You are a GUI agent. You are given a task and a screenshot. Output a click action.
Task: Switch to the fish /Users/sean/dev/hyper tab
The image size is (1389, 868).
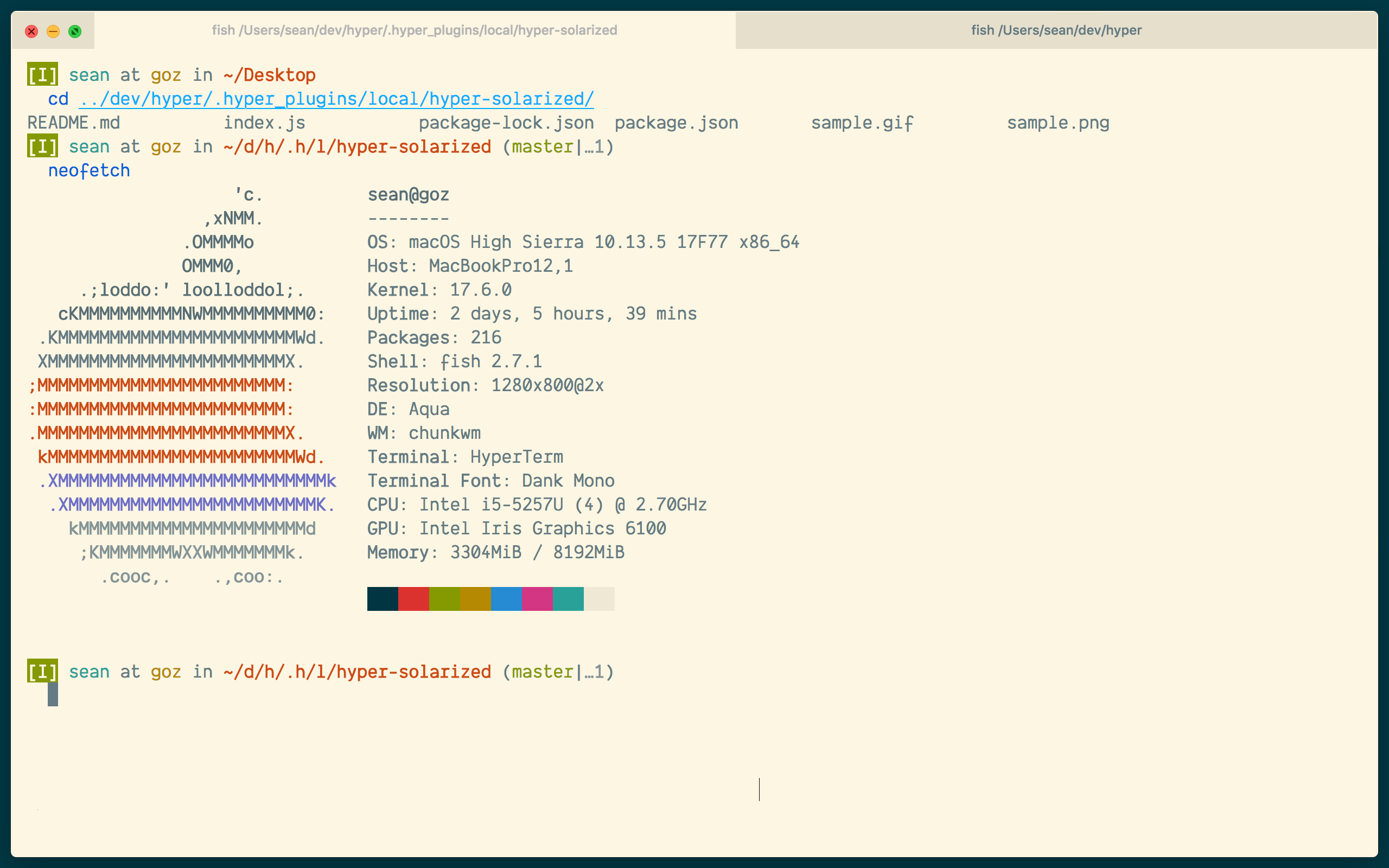(1055, 30)
